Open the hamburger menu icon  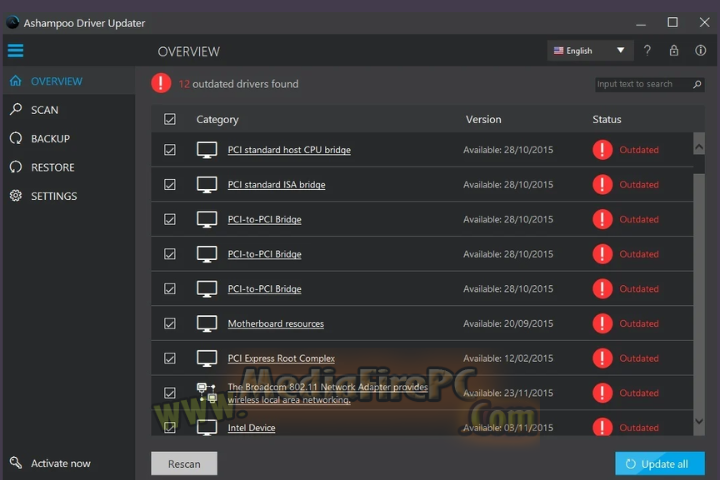15,51
